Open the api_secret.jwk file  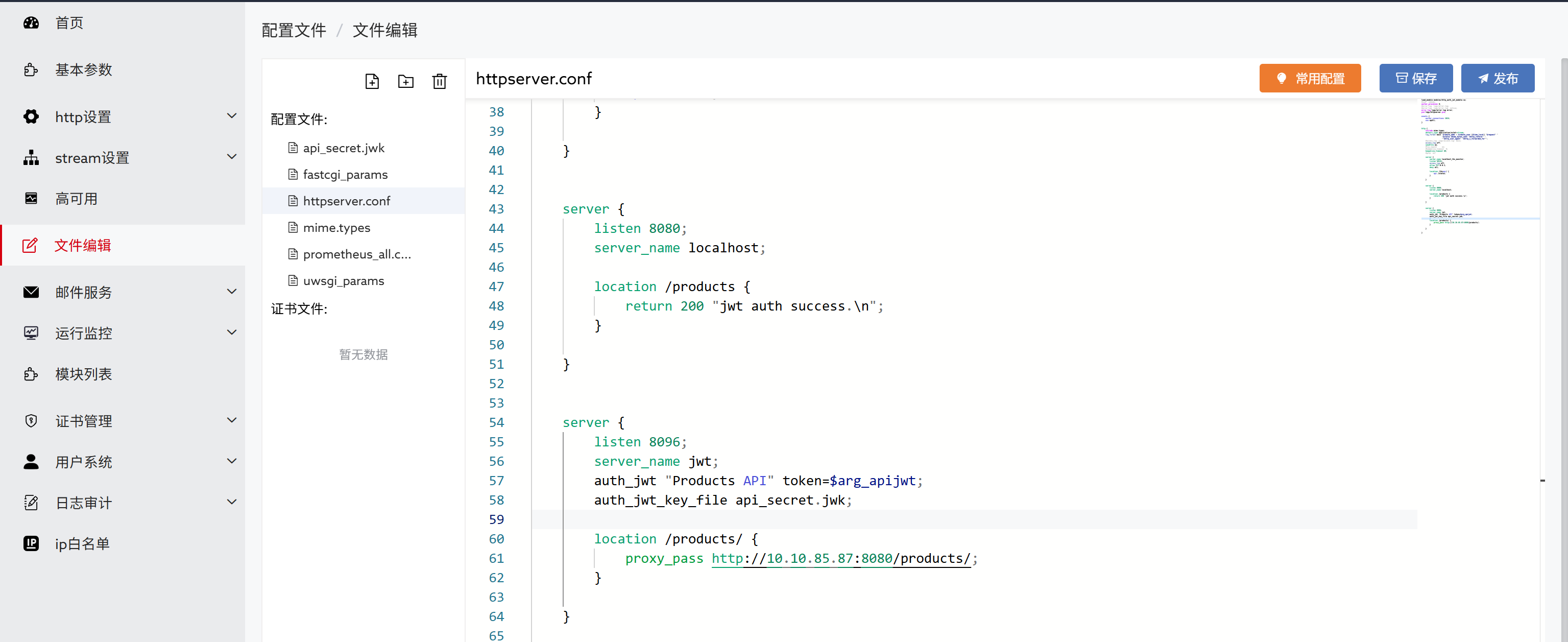coord(343,148)
